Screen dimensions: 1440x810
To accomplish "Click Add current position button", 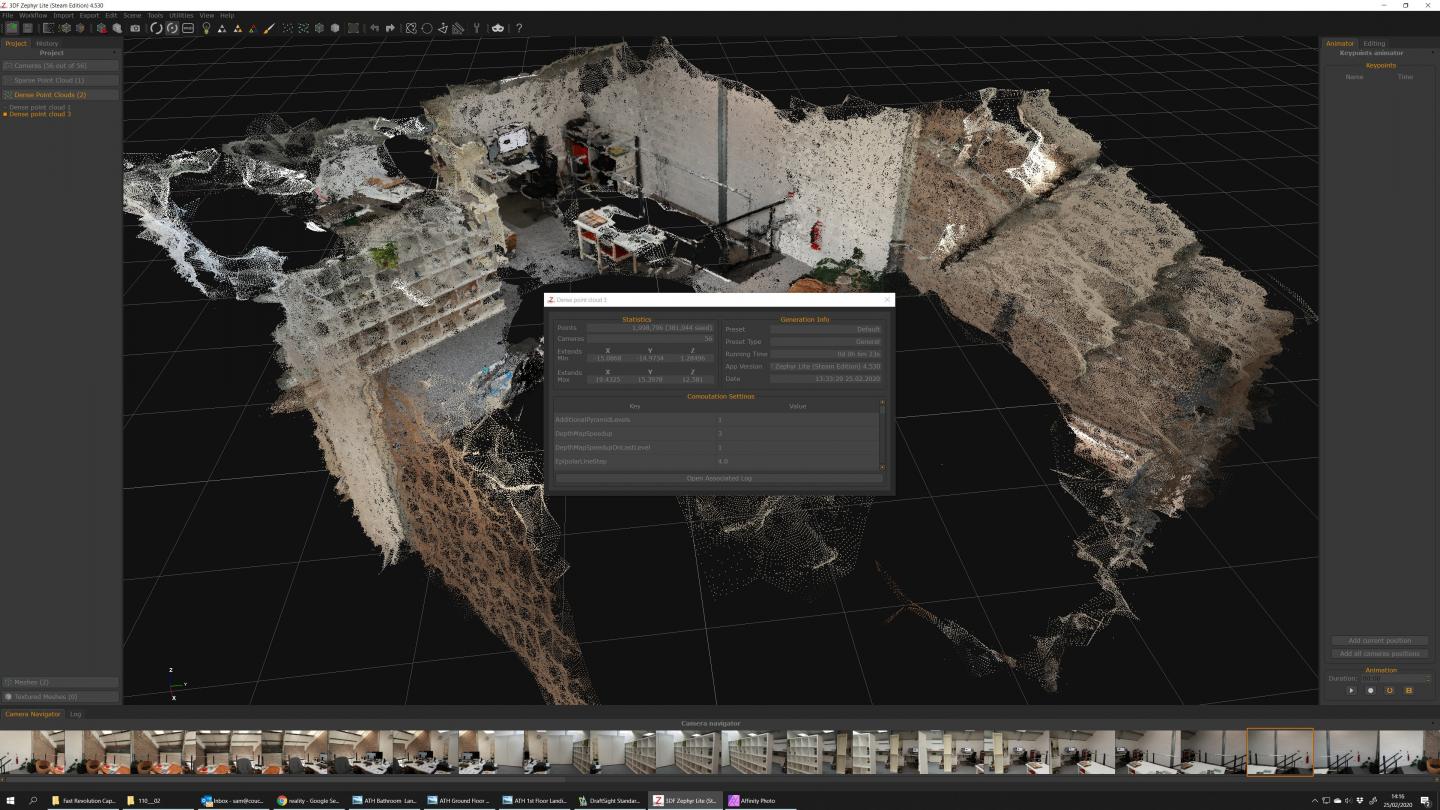I will tap(1379, 641).
